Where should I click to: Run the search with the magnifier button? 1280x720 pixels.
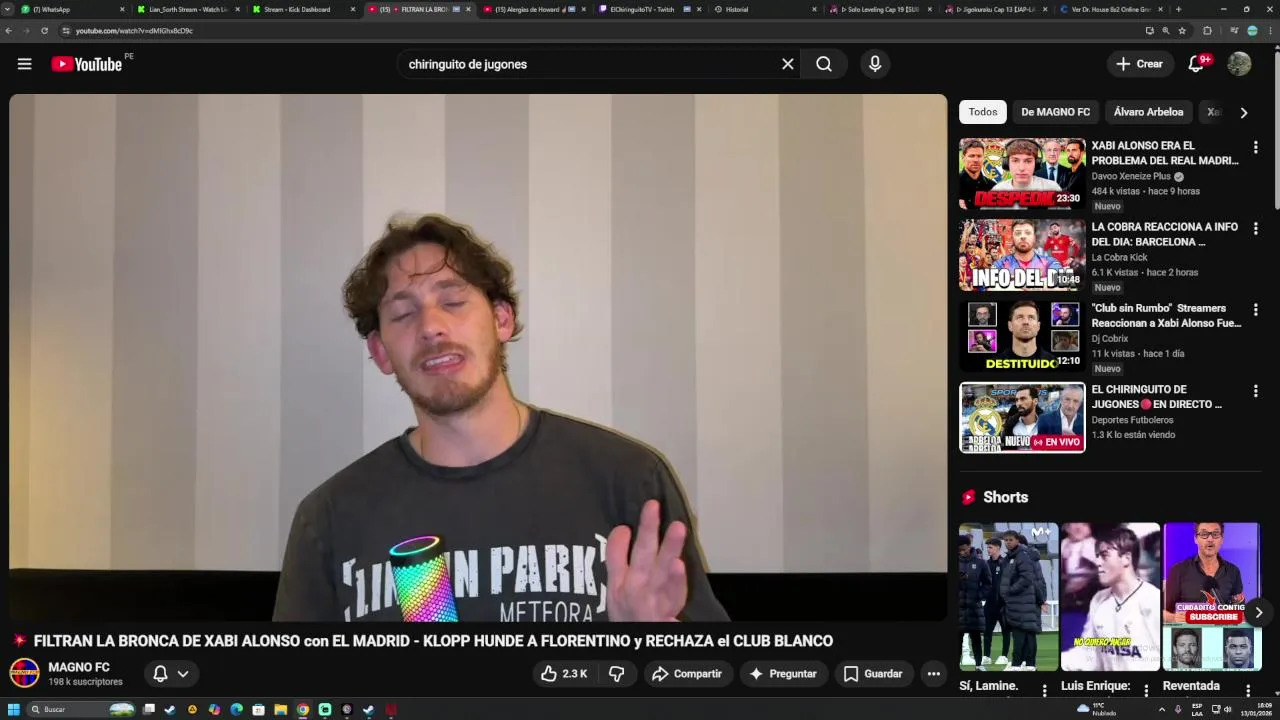(824, 64)
